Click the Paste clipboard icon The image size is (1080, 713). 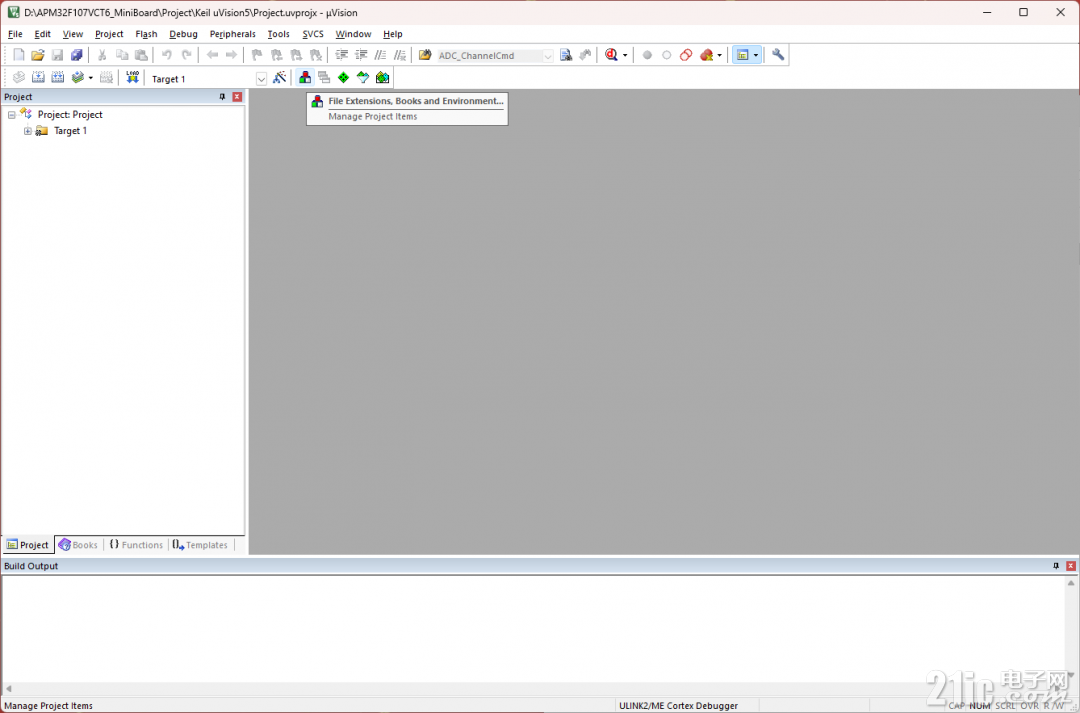(141, 55)
